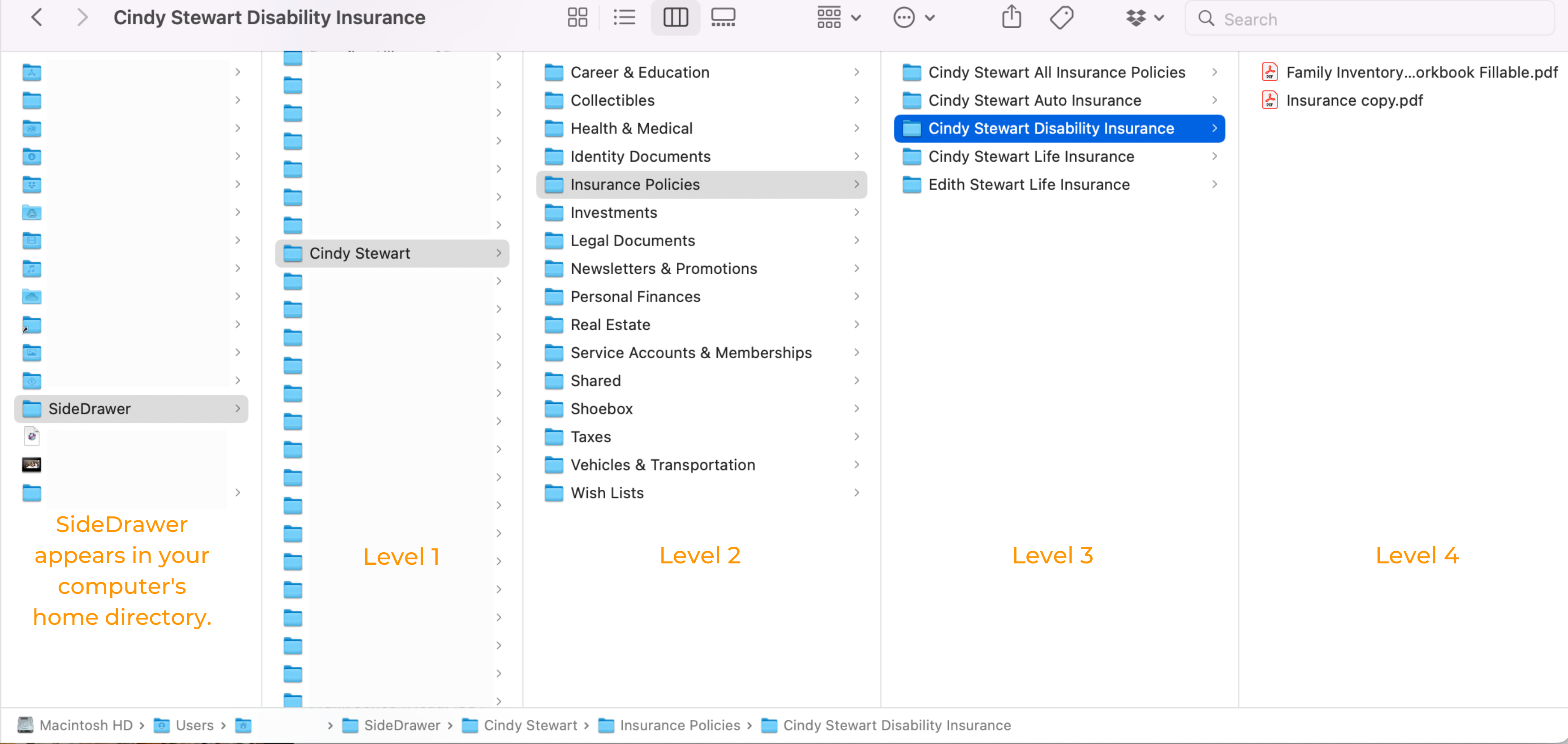Expand the Edith Stewart Life Insurance chevron
Screen dimensions: 1568x744
1214,185
